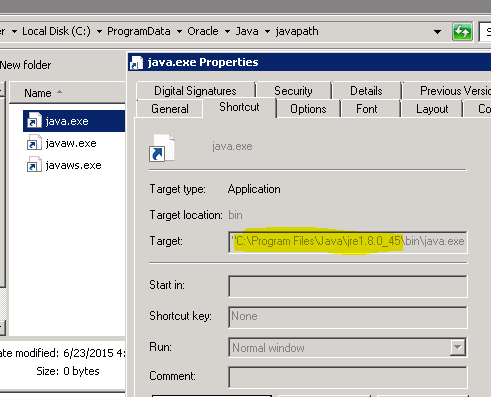Click the Size 0 bytes detail

tap(68, 371)
